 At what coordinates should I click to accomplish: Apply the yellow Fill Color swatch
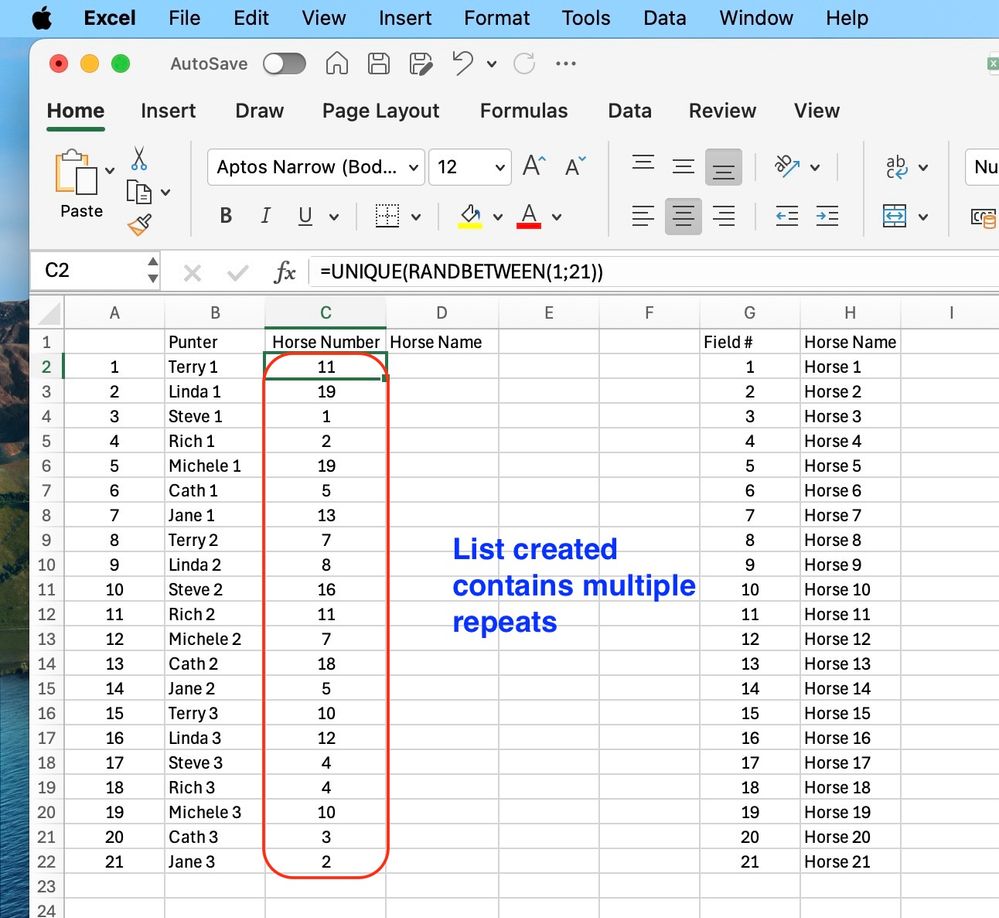470,216
